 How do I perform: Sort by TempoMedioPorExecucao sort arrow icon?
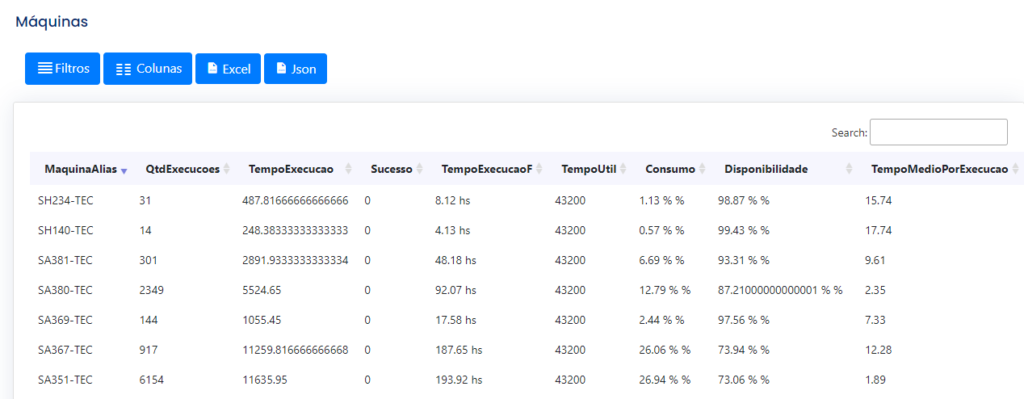click(x=1014, y=169)
